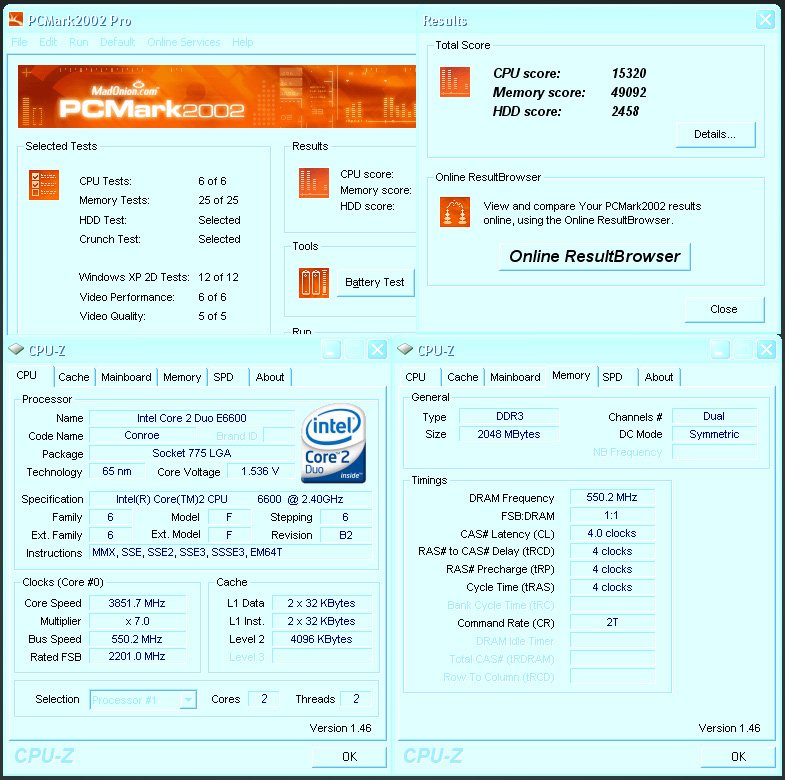This screenshot has width=785, height=780.
Task: Close the left CPU-Z window
Action: click(x=377, y=349)
